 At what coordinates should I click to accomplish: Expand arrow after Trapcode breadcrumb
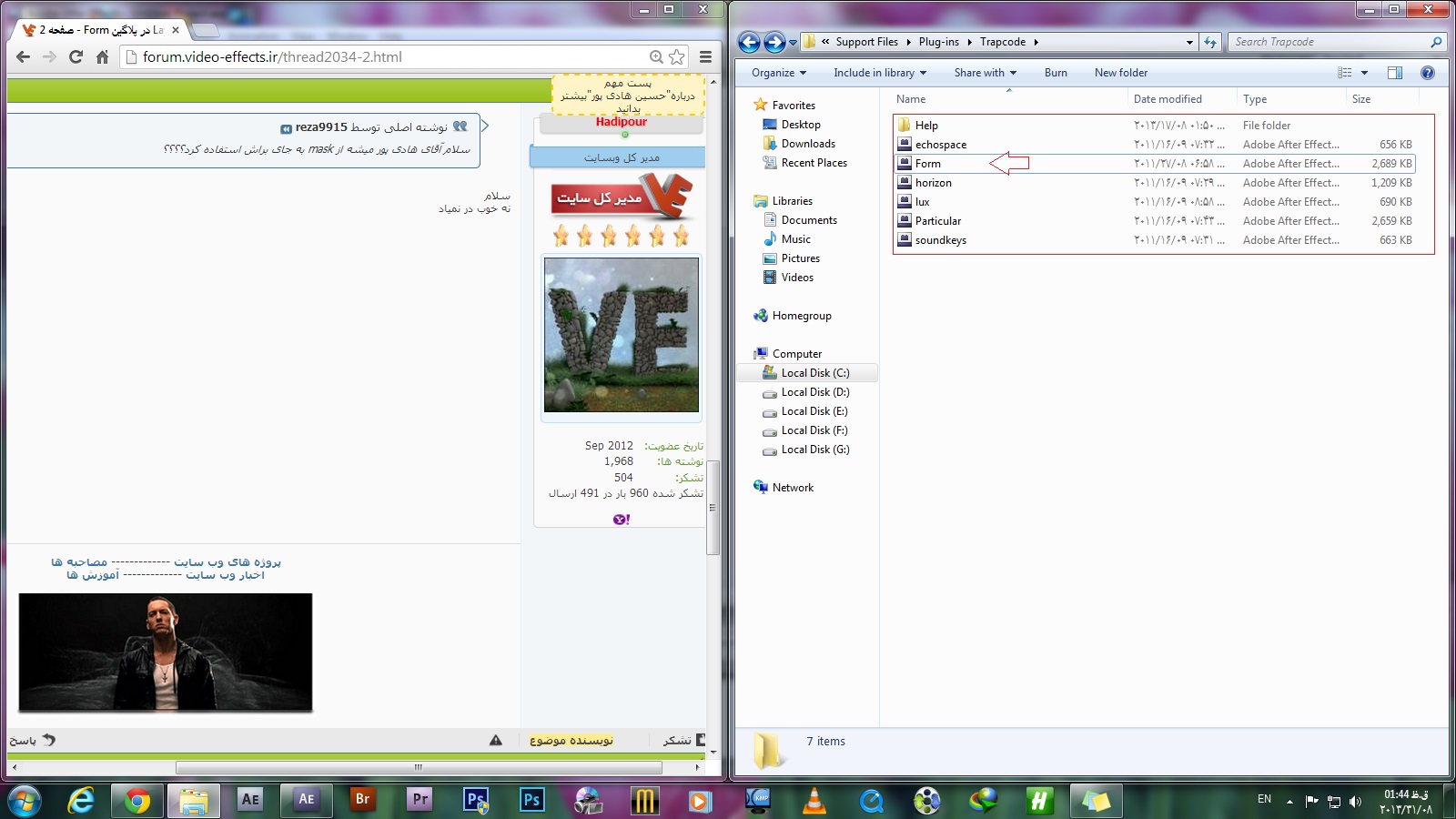pos(1036,42)
